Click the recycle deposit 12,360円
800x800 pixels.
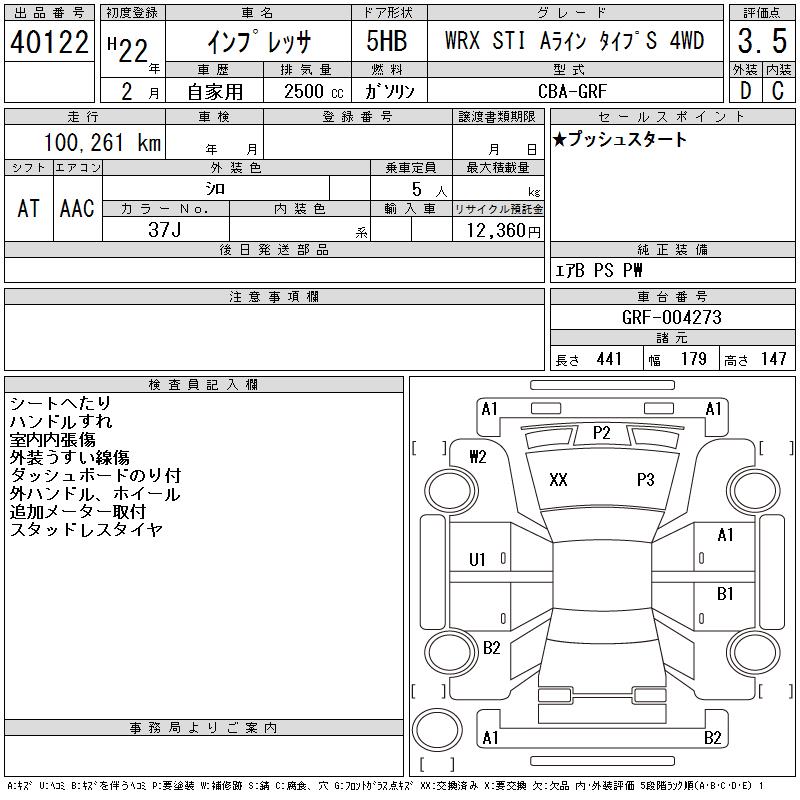(x=503, y=231)
